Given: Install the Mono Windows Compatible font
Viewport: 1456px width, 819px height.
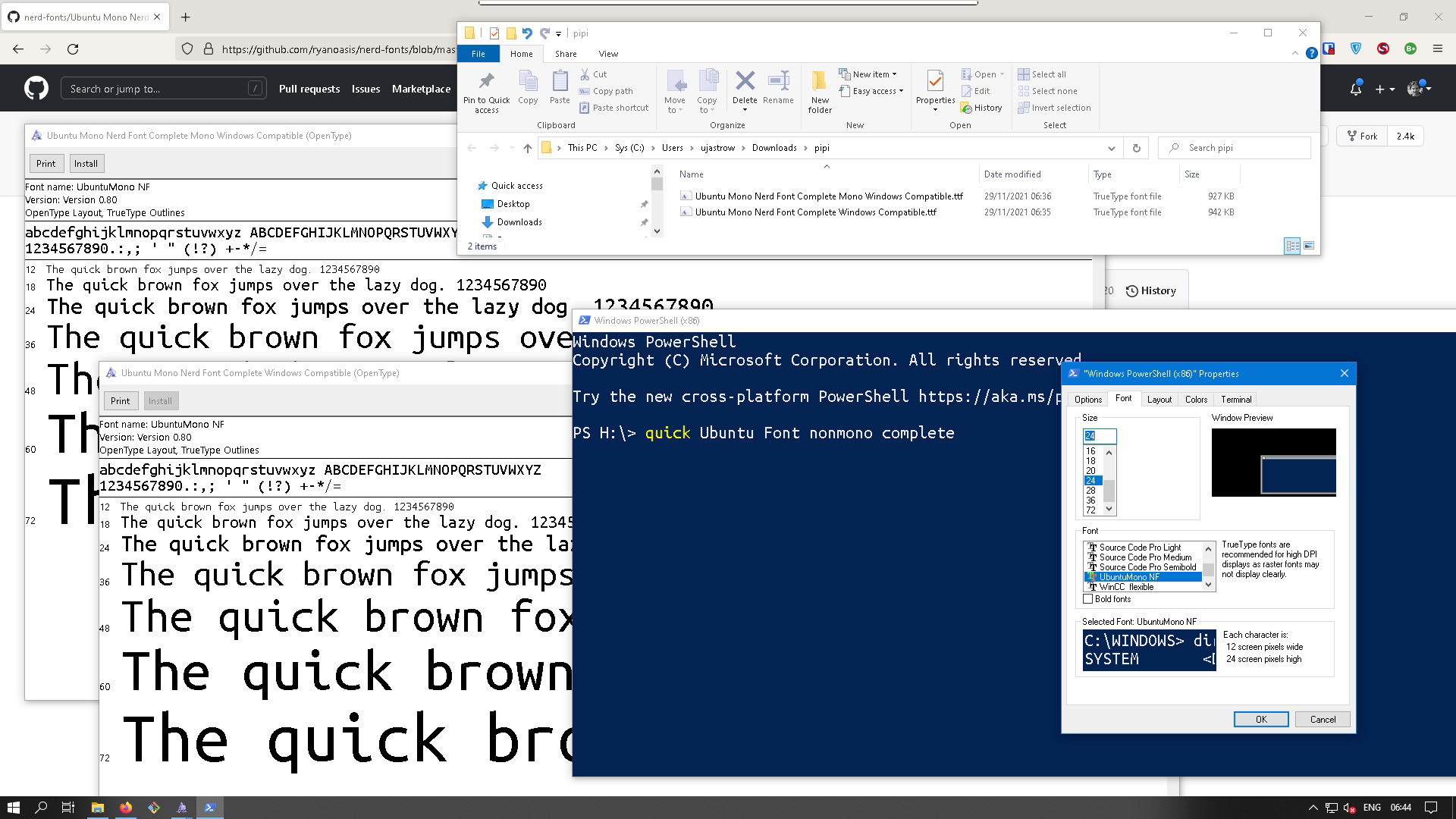Looking at the screenshot, I should tap(86, 164).
